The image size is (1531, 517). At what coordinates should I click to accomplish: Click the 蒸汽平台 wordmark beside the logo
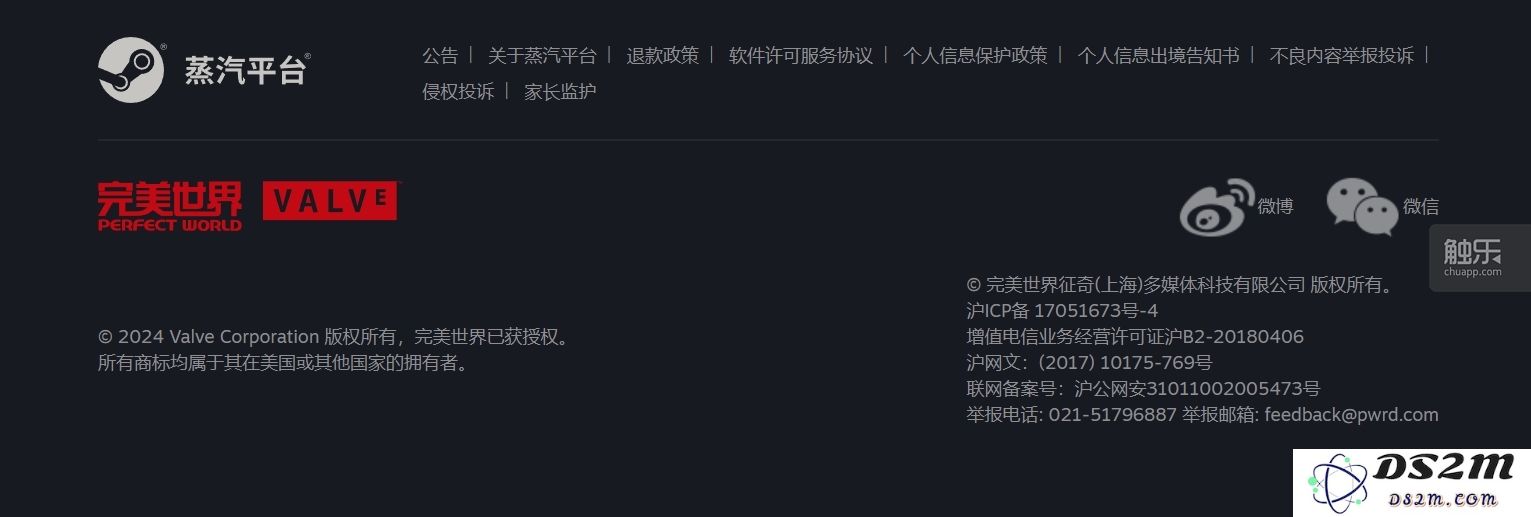tap(247, 70)
